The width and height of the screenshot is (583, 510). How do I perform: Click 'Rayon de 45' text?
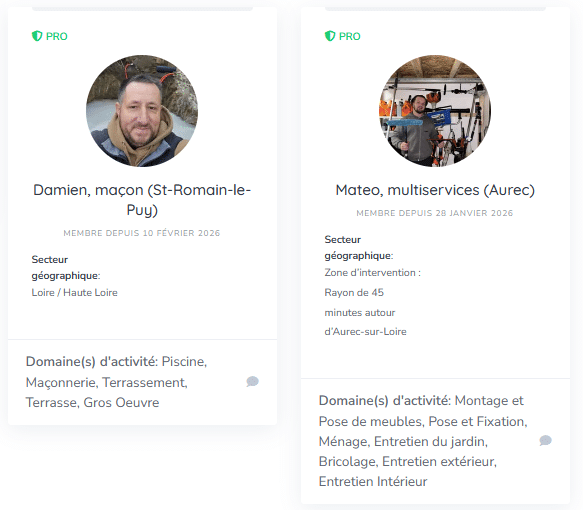[354, 293]
